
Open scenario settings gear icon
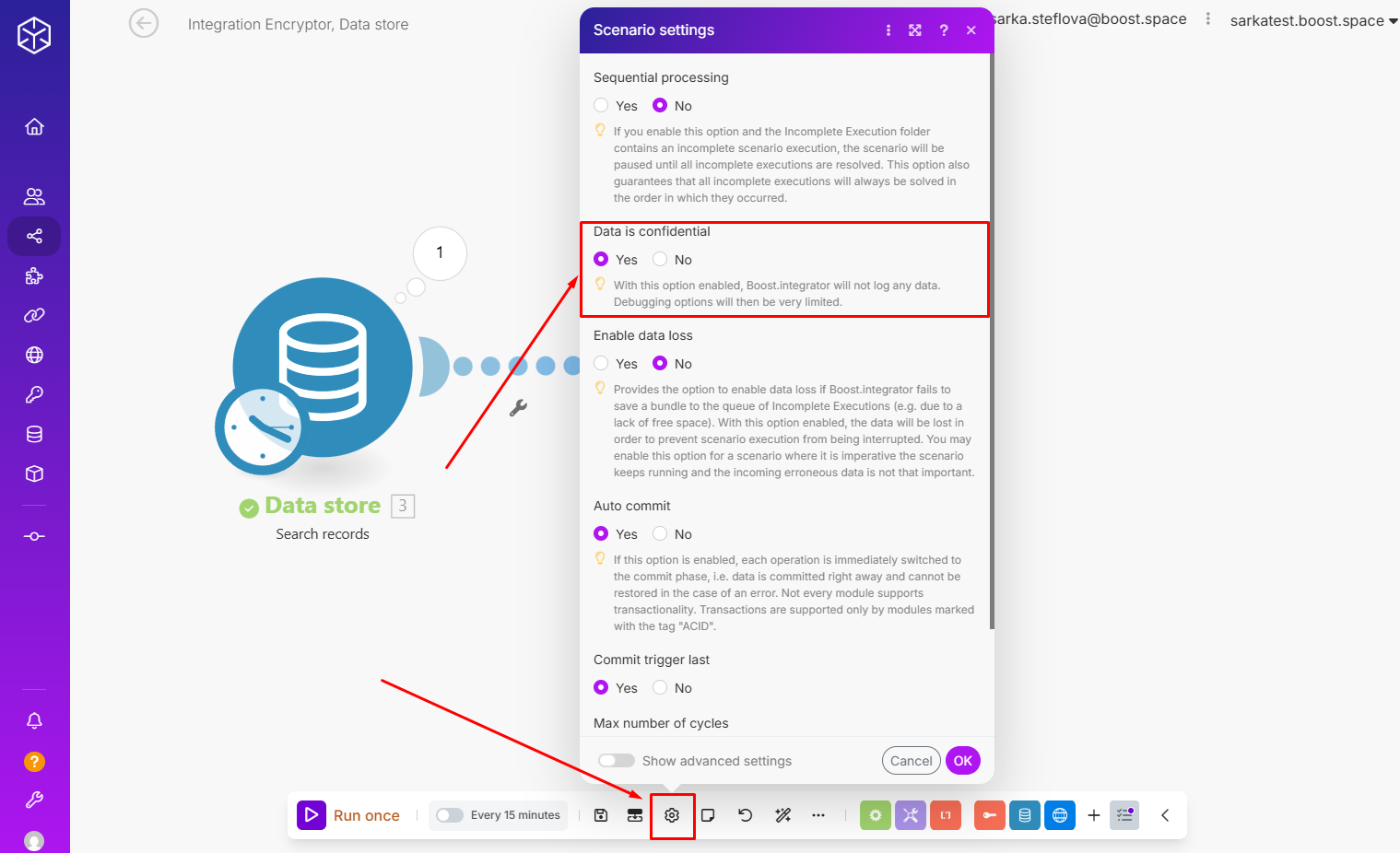(x=672, y=815)
